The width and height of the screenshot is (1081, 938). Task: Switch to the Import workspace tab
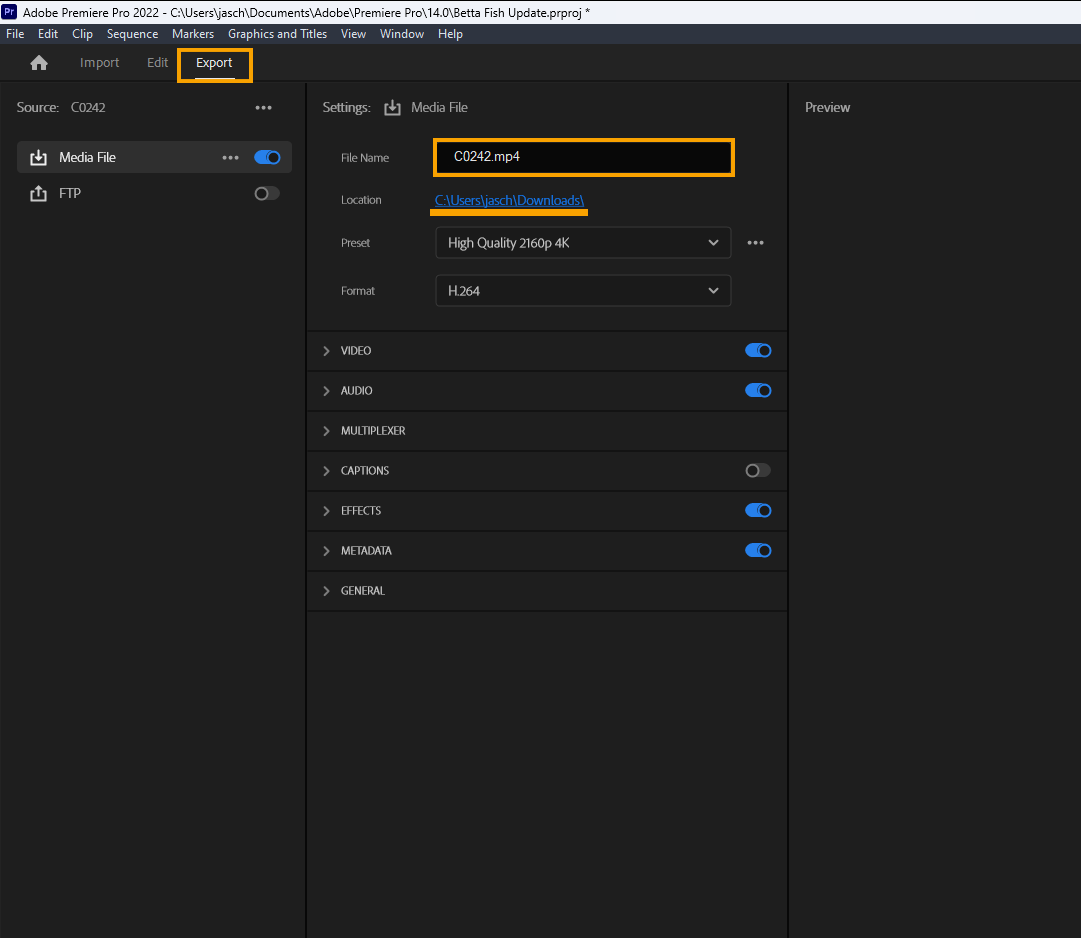[99, 63]
